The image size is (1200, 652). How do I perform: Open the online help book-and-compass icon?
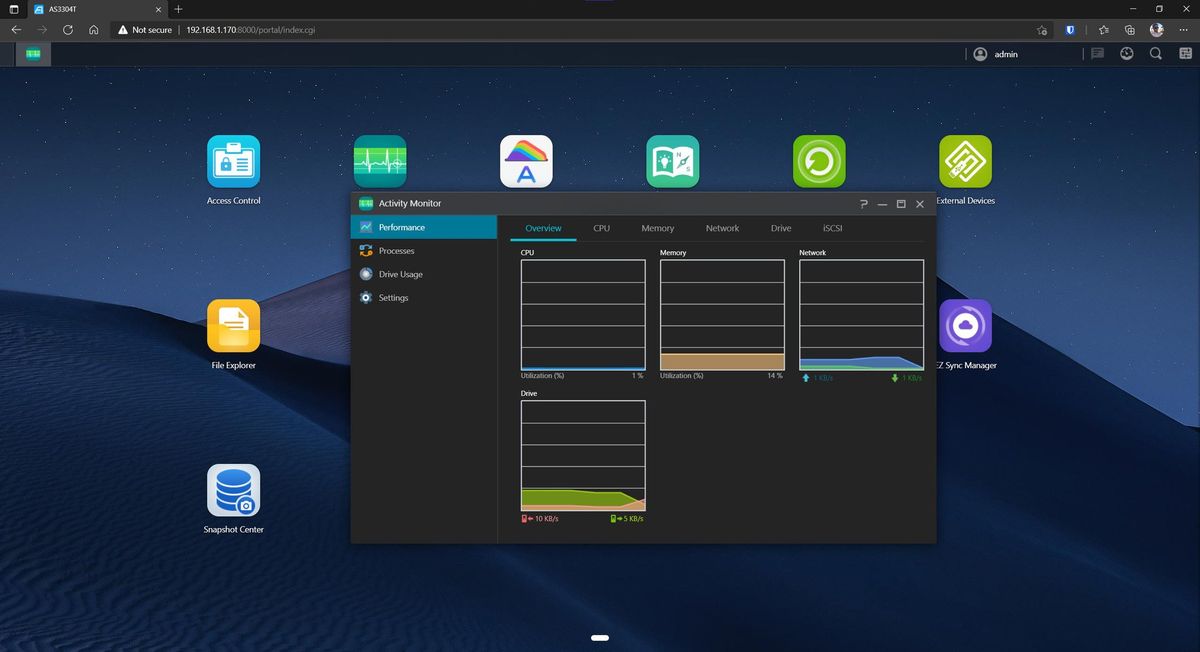[x=673, y=162]
